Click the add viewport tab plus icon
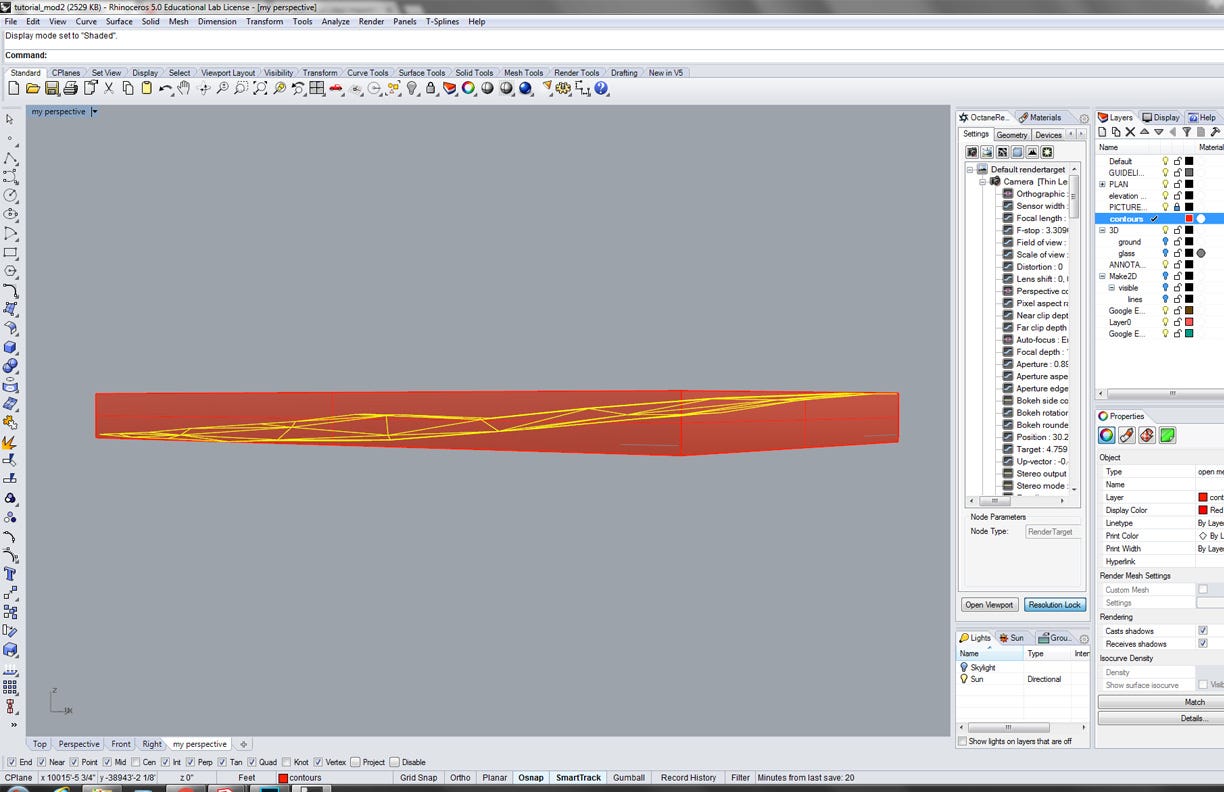Image resolution: width=1224 pixels, height=792 pixels. tap(243, 744)
